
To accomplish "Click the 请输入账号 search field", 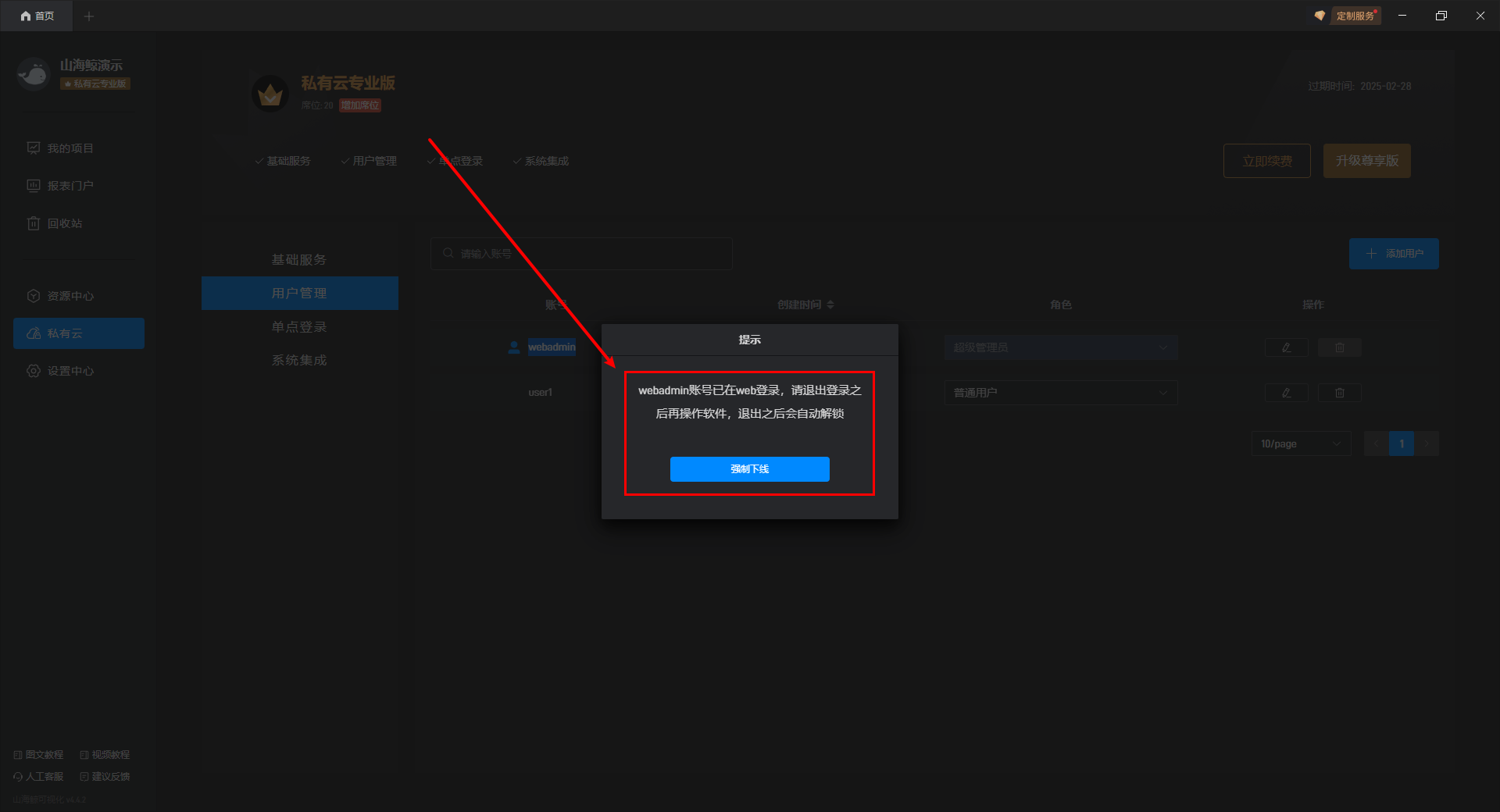I will pyautogui.click(x=581, y=254).
